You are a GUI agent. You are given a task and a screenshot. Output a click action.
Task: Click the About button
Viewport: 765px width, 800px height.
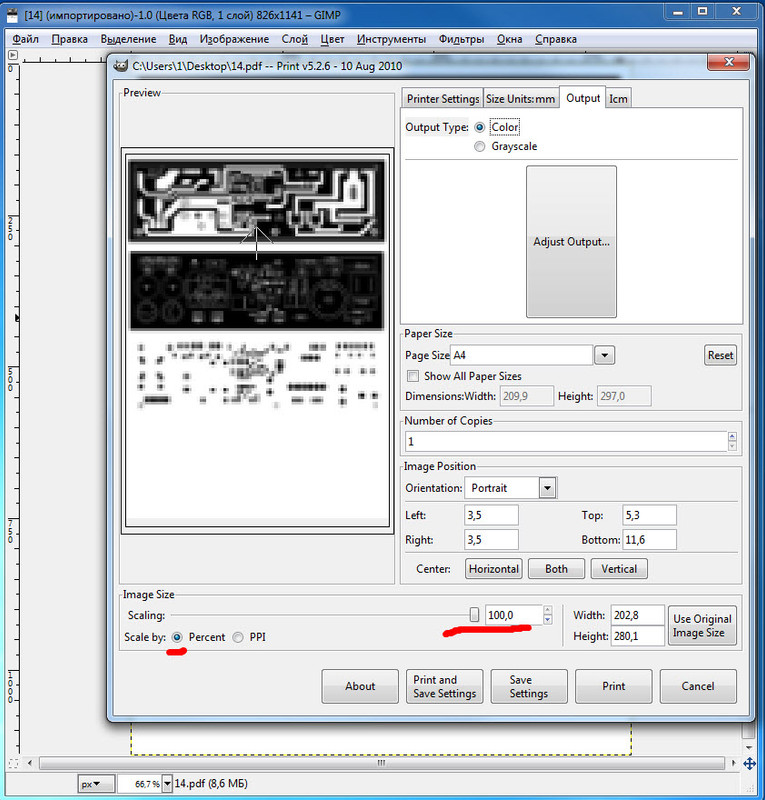pyautogui.click(x=360, y=686)
